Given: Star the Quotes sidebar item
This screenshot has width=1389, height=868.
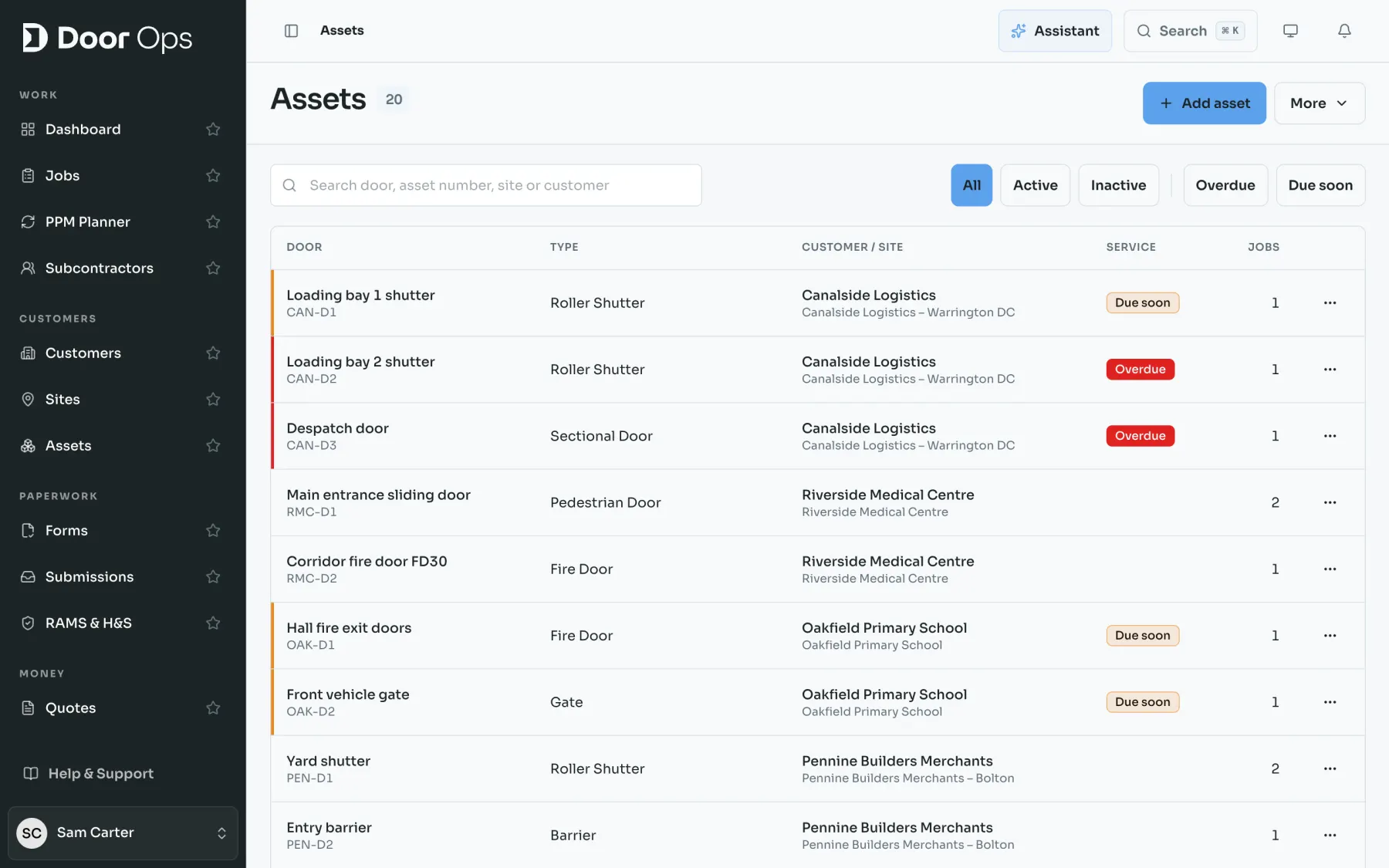Looking at the screenshot, I should (x=213, y=708).
